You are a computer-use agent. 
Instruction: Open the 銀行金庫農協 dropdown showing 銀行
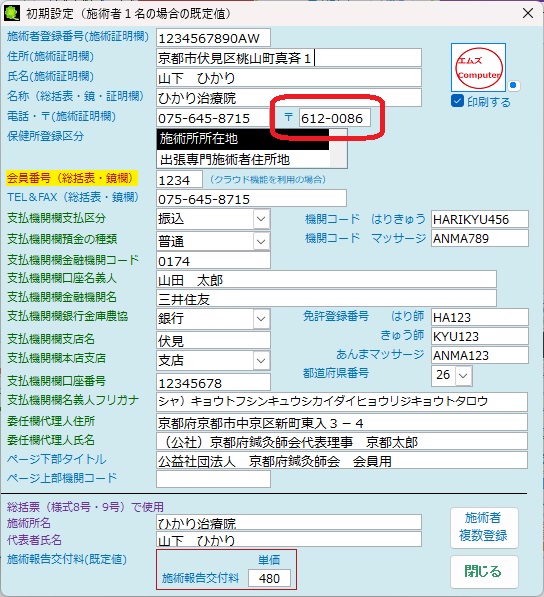point(213,318)
